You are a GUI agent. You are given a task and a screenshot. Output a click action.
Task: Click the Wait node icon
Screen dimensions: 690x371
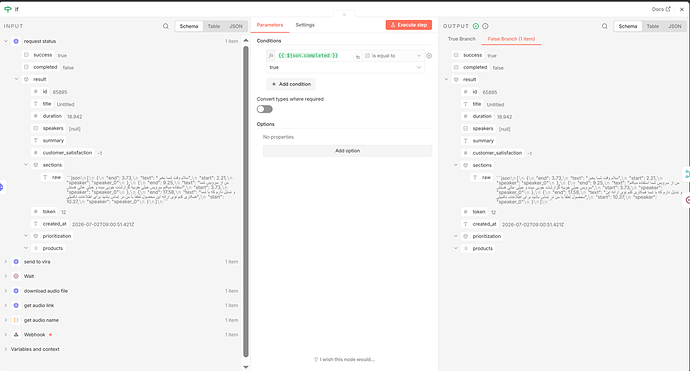[16, 276]
